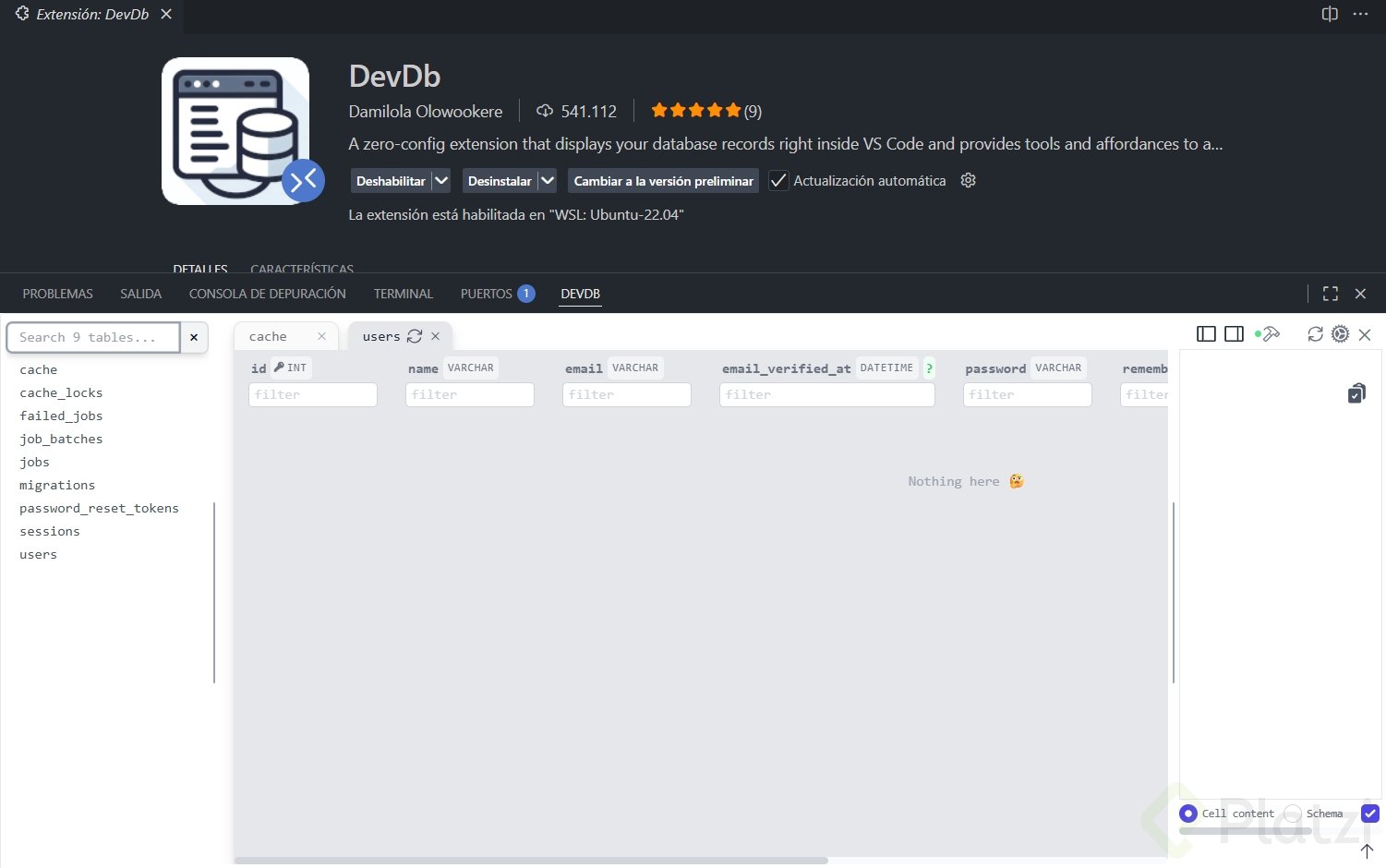Close the users table tab
Viewport: 1386px width, 868px height.
click(x=435, y=336)
